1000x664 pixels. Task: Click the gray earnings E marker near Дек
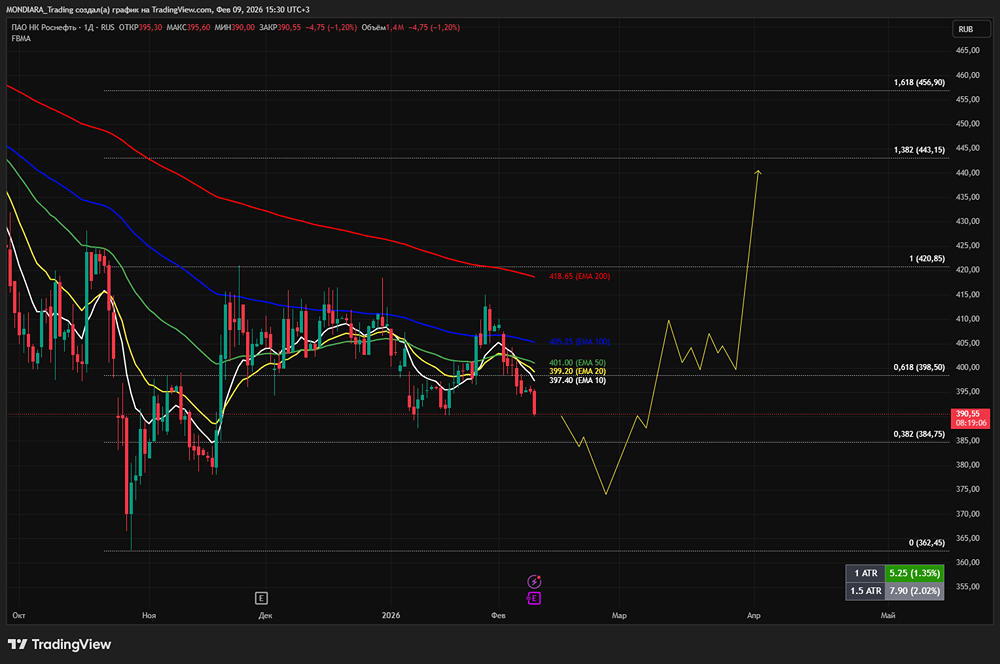[261, 598]
